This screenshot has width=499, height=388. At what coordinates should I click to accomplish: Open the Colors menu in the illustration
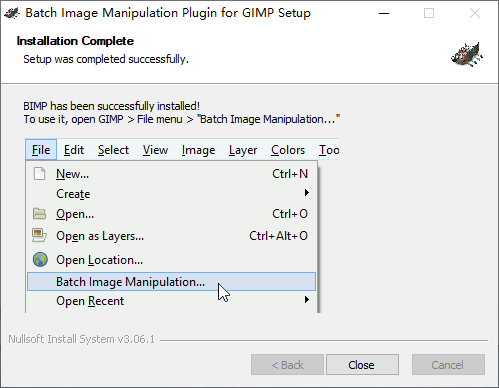click(288, 150)
